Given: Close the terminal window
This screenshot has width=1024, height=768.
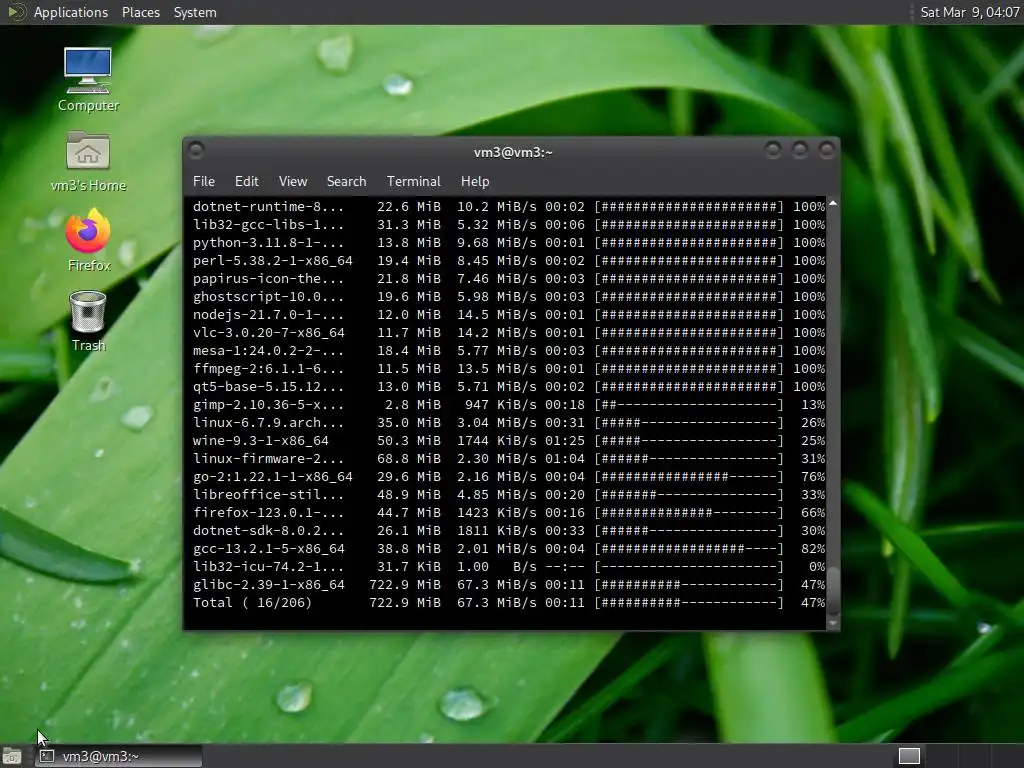Looking at the screenshot, I should [827, 151].
